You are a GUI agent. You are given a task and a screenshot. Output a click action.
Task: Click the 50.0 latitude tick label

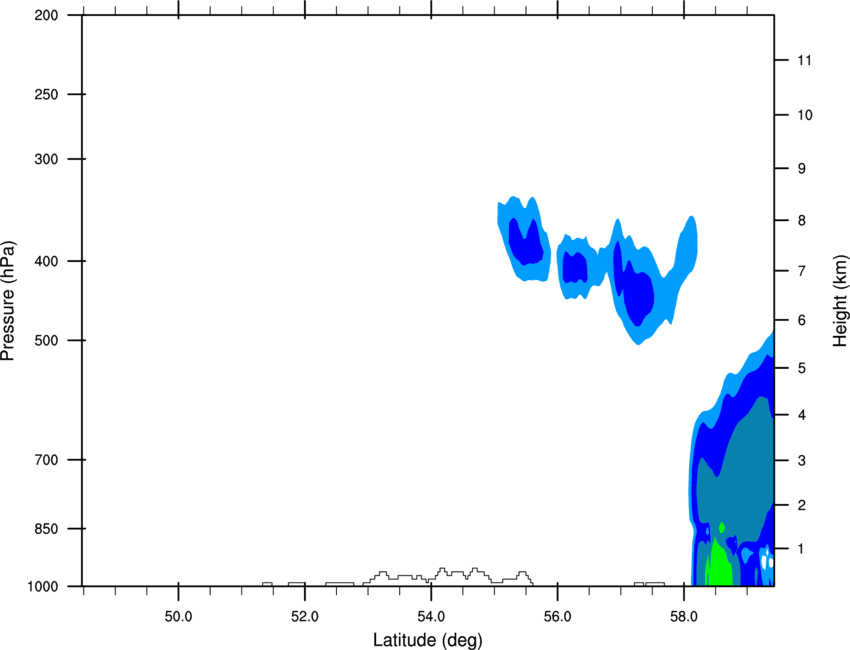pyautogui.click(x=178, y=617)
